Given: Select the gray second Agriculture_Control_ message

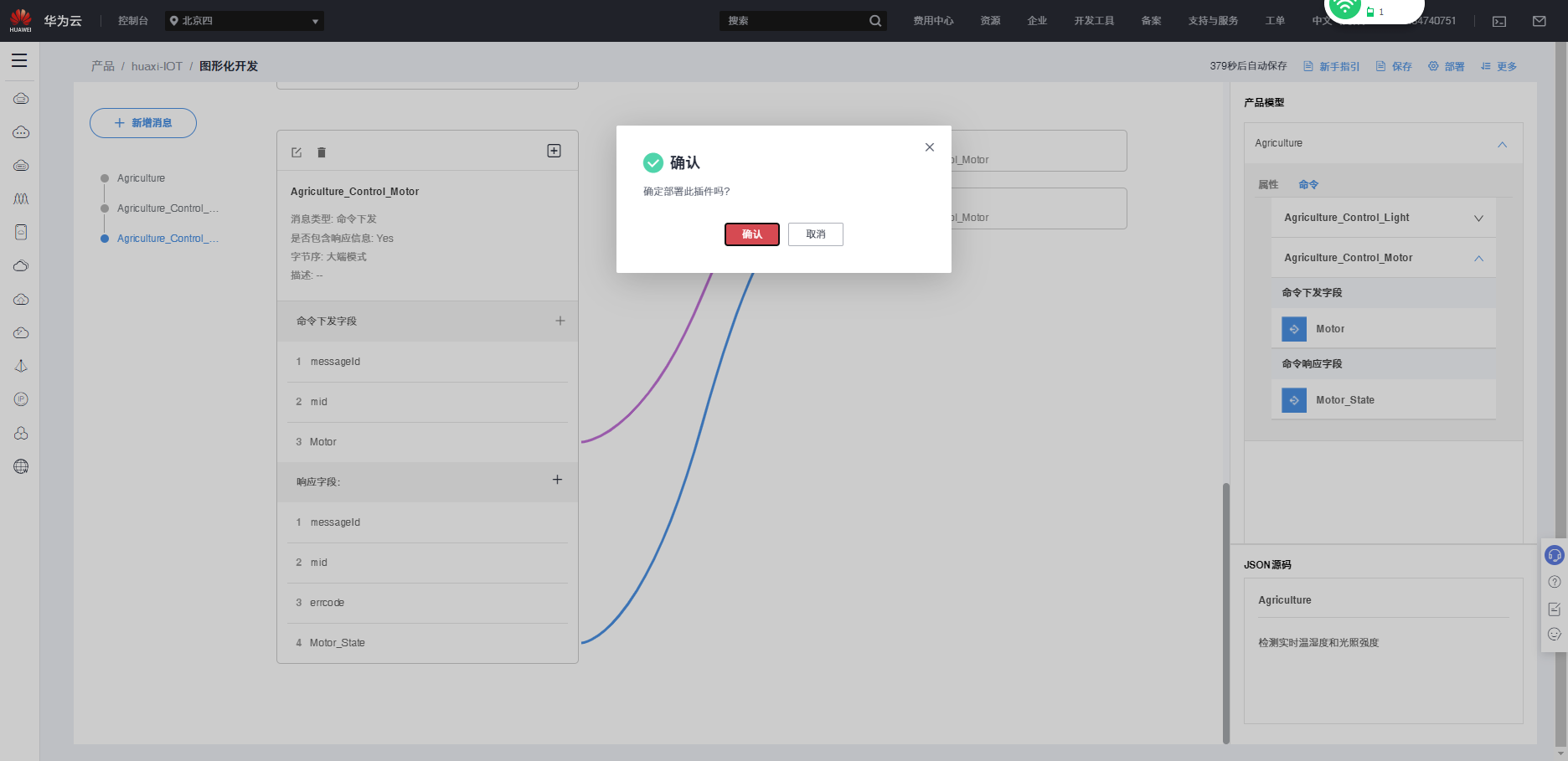Looking at the screenshot, I should tap(168, 208).
